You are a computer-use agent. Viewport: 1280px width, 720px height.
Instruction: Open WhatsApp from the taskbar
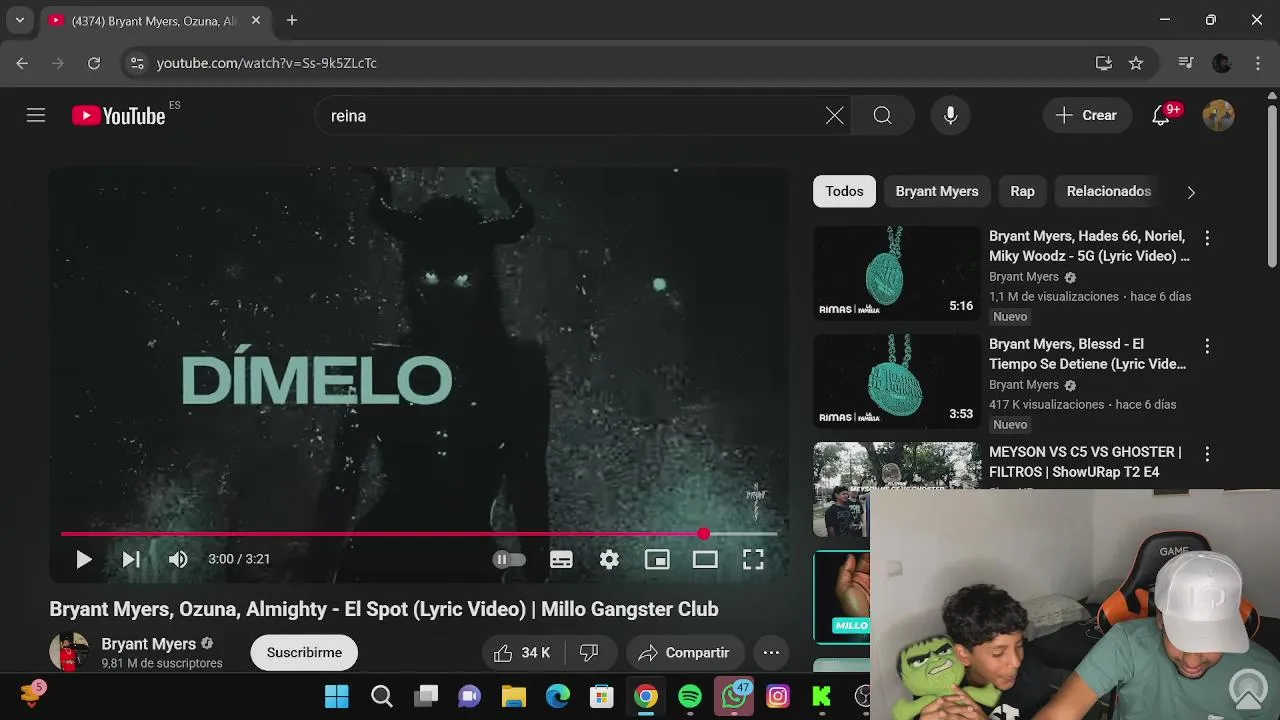734,696
